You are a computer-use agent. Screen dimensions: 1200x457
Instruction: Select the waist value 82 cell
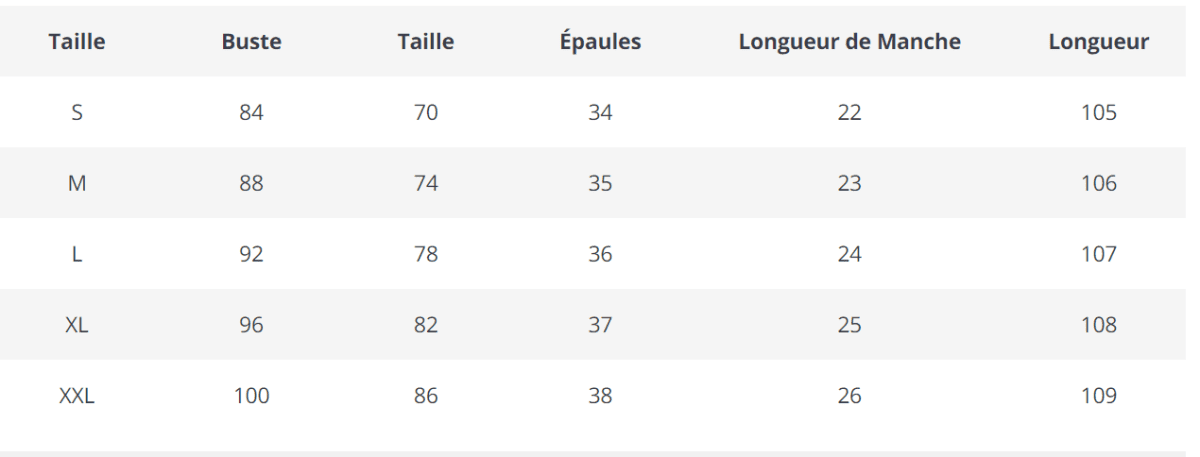(426, 326)
